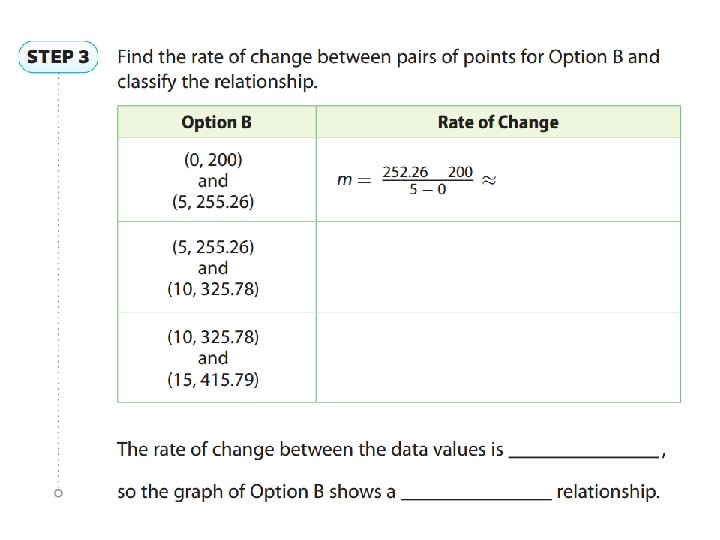The image size is (720, 540).
Task: Click the Option B column header
Action: [216, 122]
